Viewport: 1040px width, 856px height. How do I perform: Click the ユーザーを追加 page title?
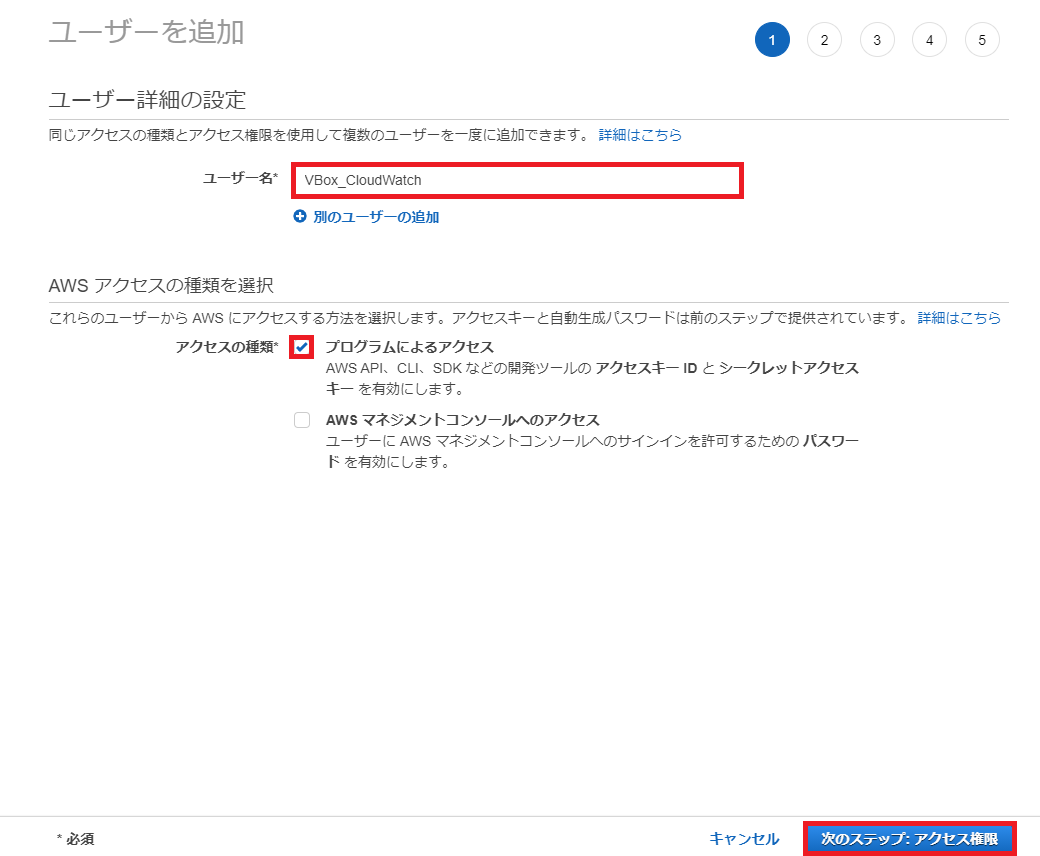coord(147,32)
